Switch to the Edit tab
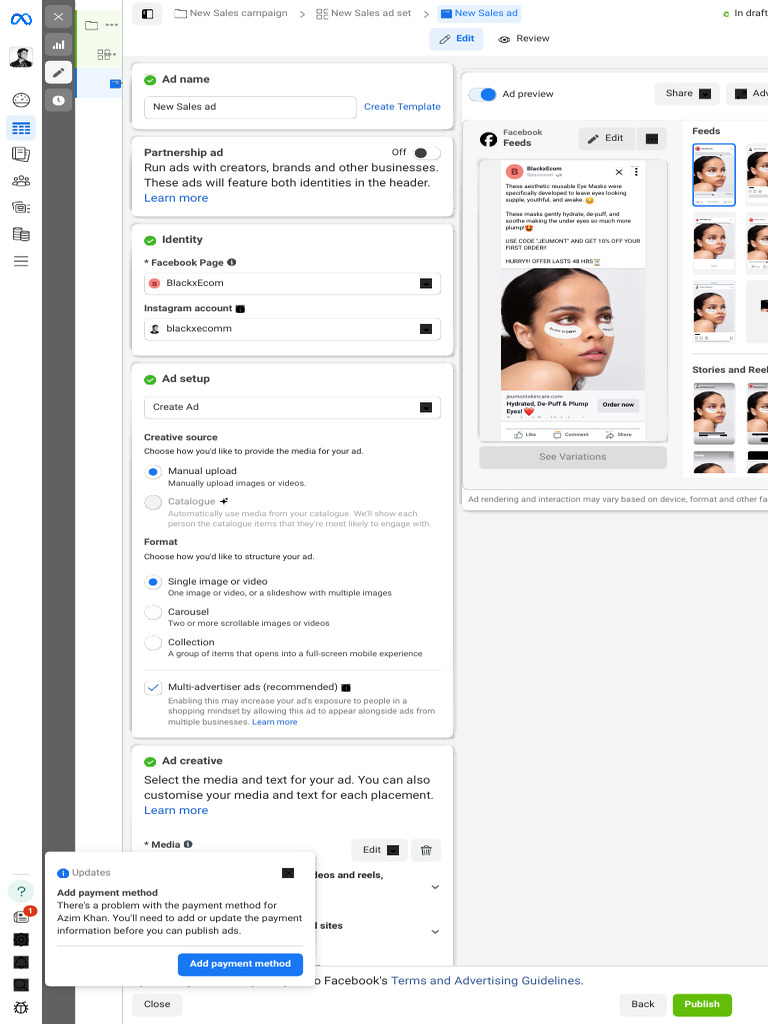This screenshot has height=1024, width=768. [x=456, y=39]
